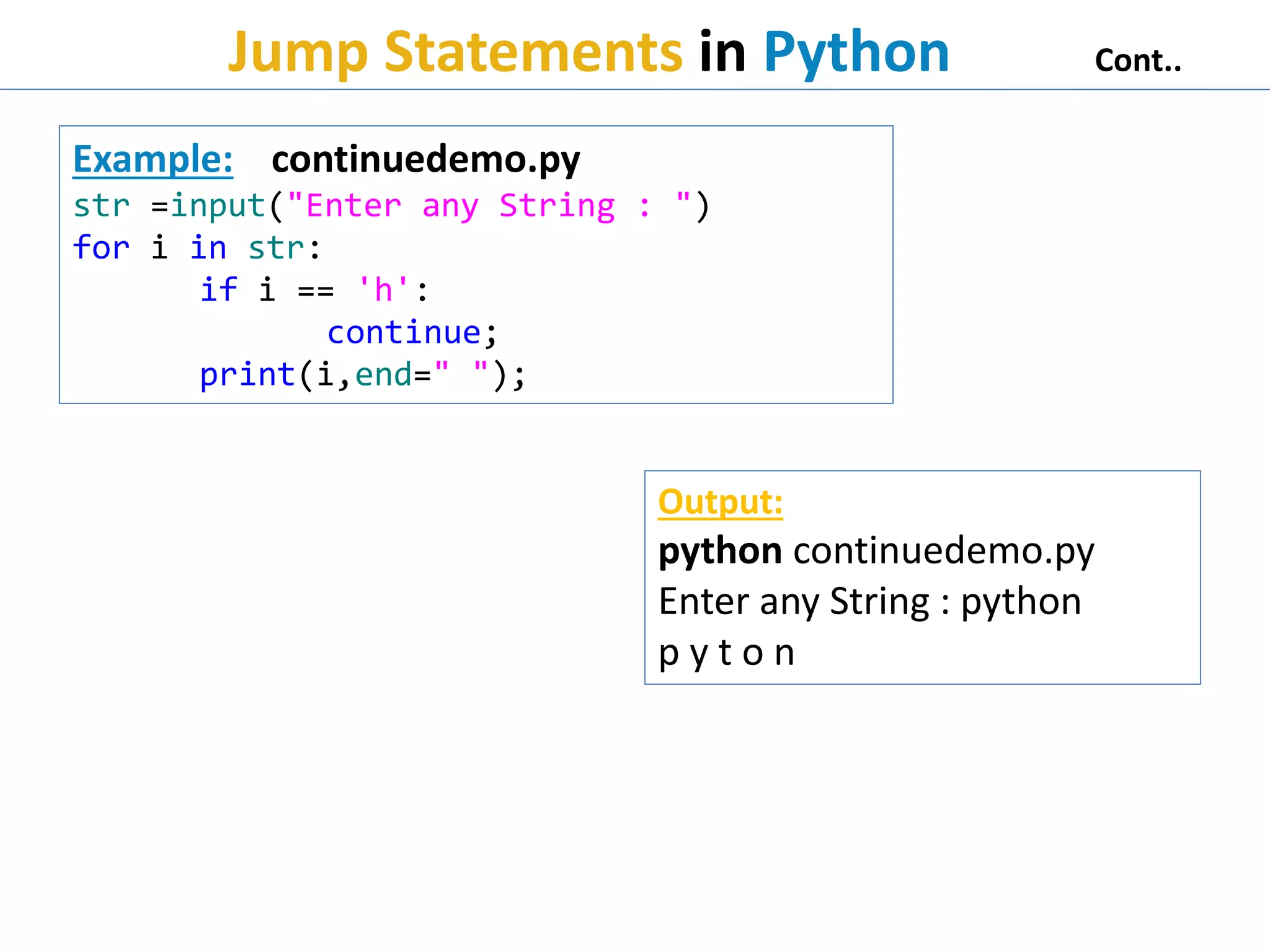Click the "input" function name in code
1270x952 pixels.
coord(218,206)
